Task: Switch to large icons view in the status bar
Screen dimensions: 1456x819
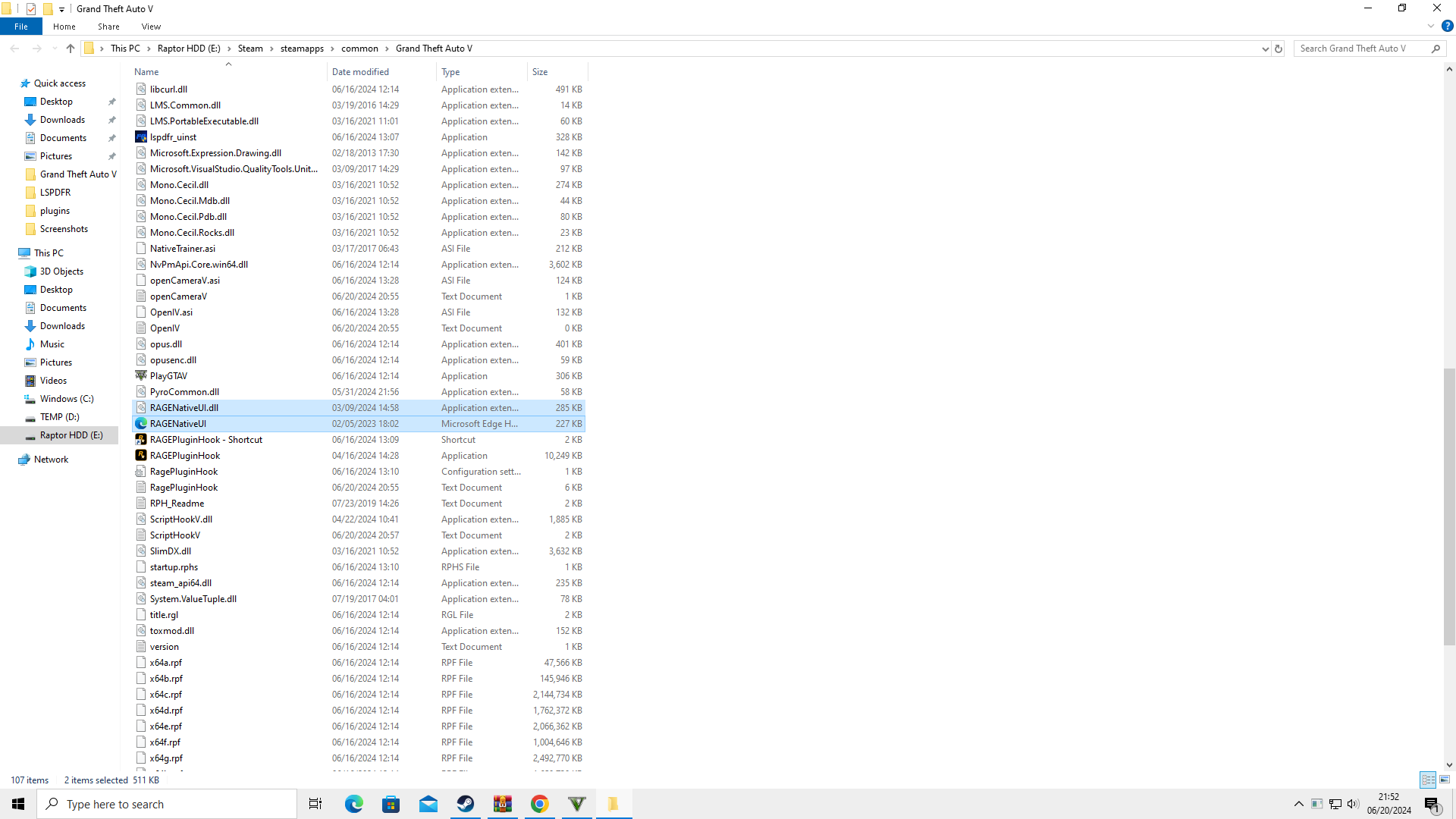Action: [x=1445, y=780]
